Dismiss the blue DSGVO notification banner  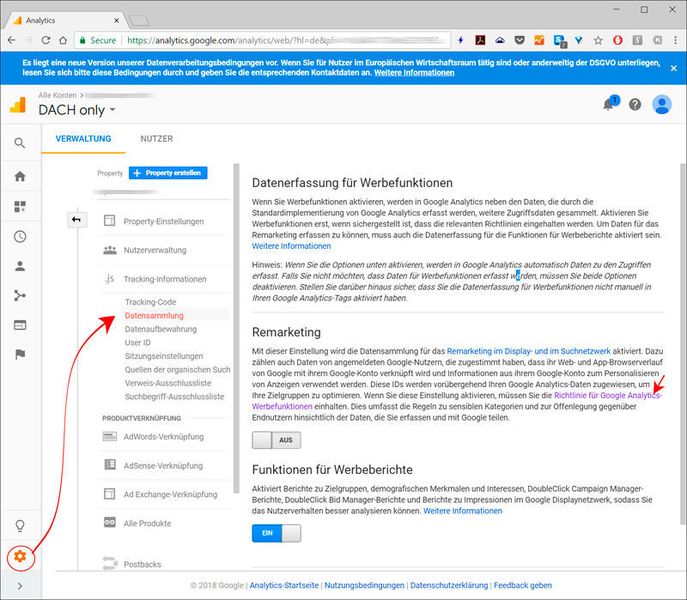[673, 68]
